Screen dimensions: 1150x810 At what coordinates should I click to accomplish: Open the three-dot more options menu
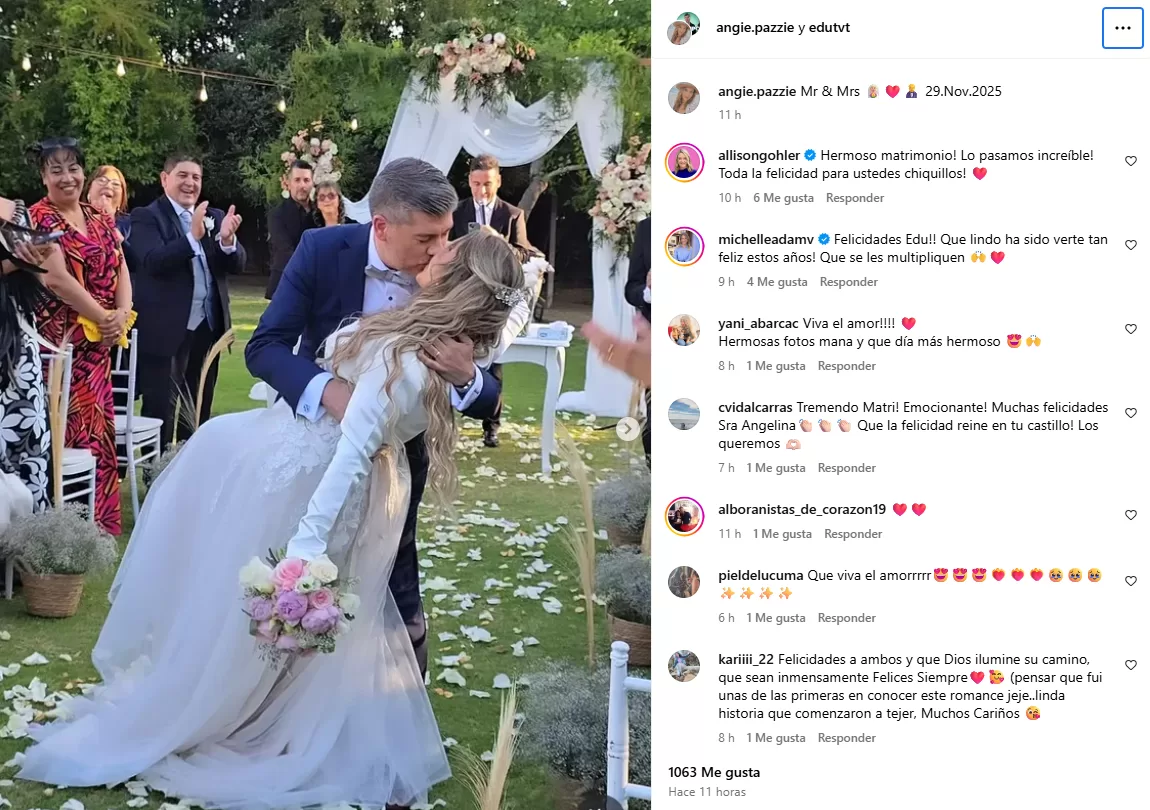[1122, 28]
